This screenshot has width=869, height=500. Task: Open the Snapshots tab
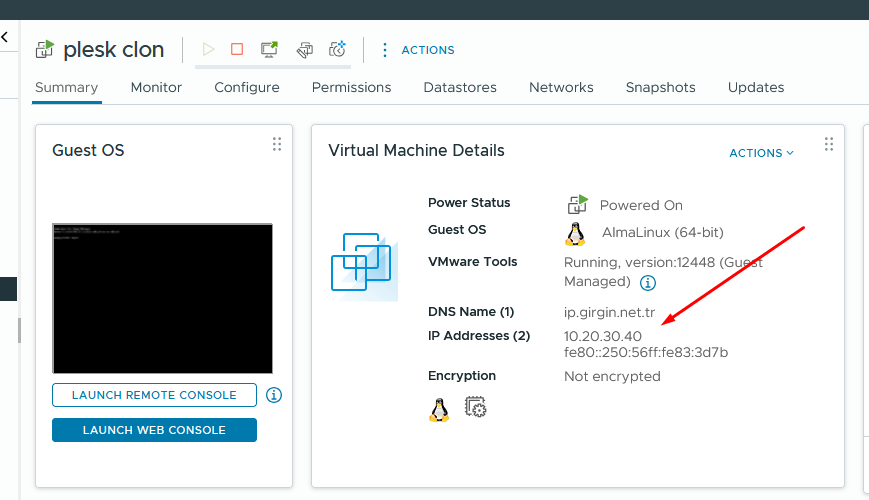click(661, 88)
